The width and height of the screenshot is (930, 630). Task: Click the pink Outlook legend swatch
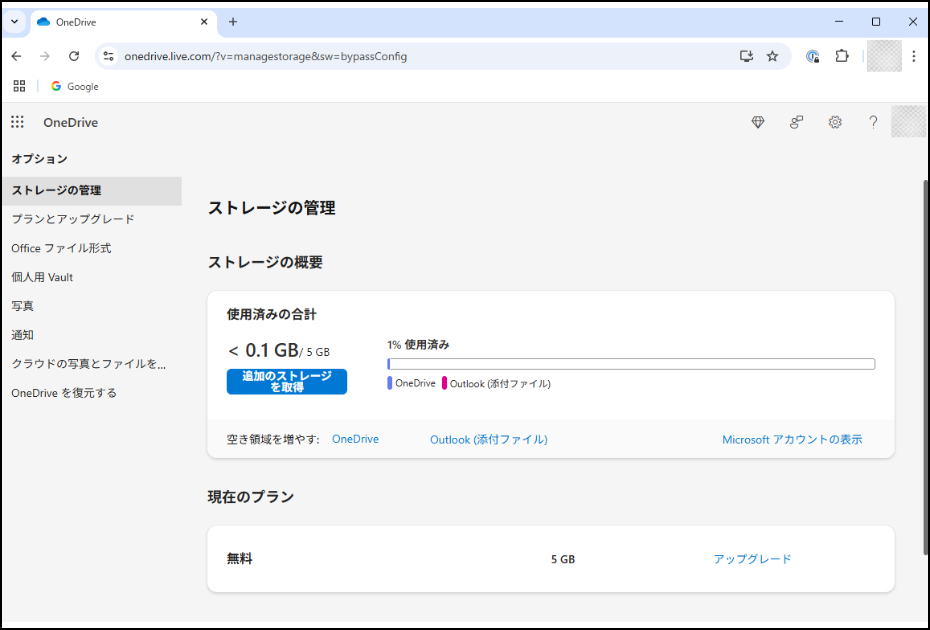[444, 383]
